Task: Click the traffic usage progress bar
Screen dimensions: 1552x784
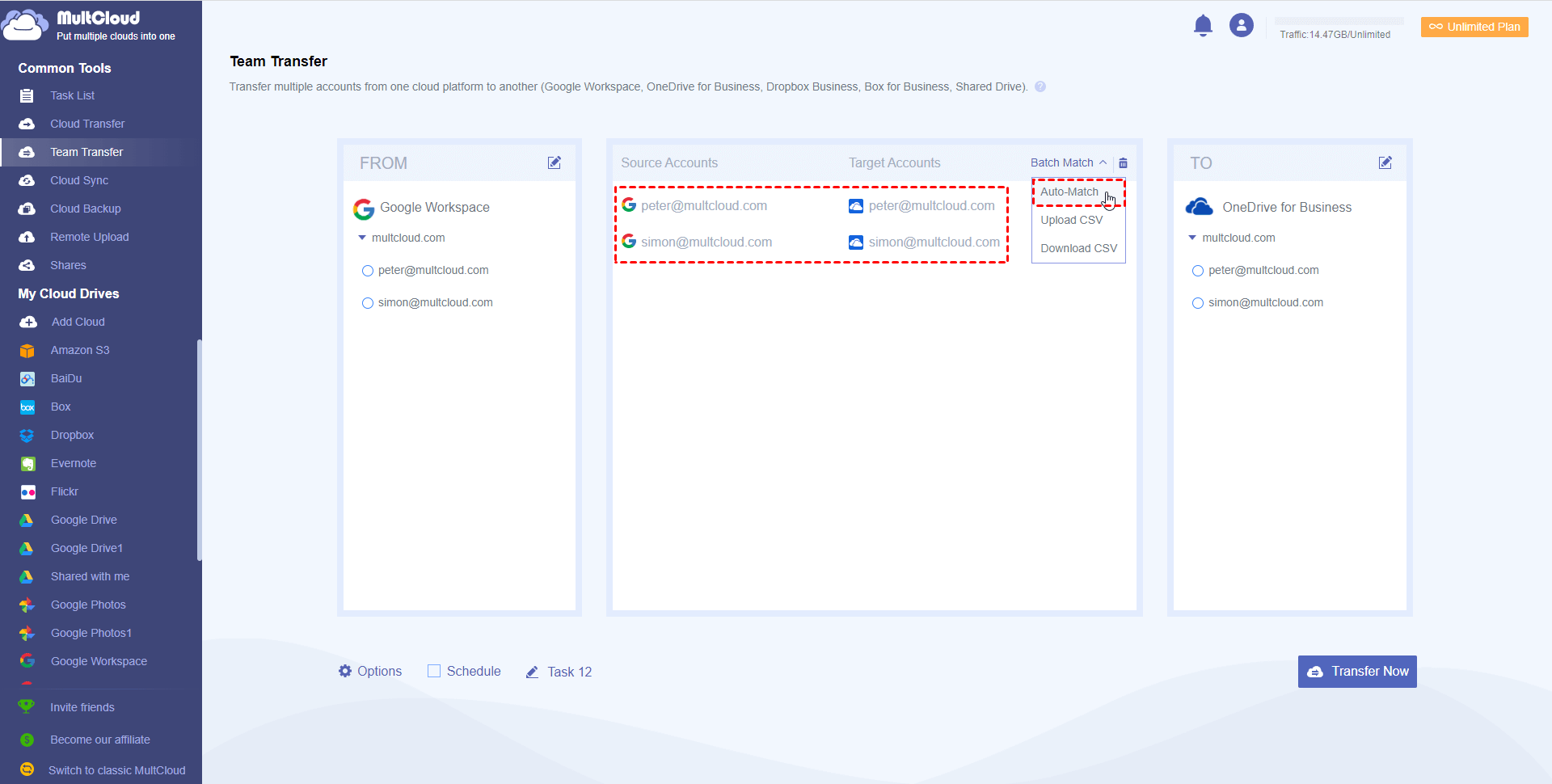Action: point(1339,21)
